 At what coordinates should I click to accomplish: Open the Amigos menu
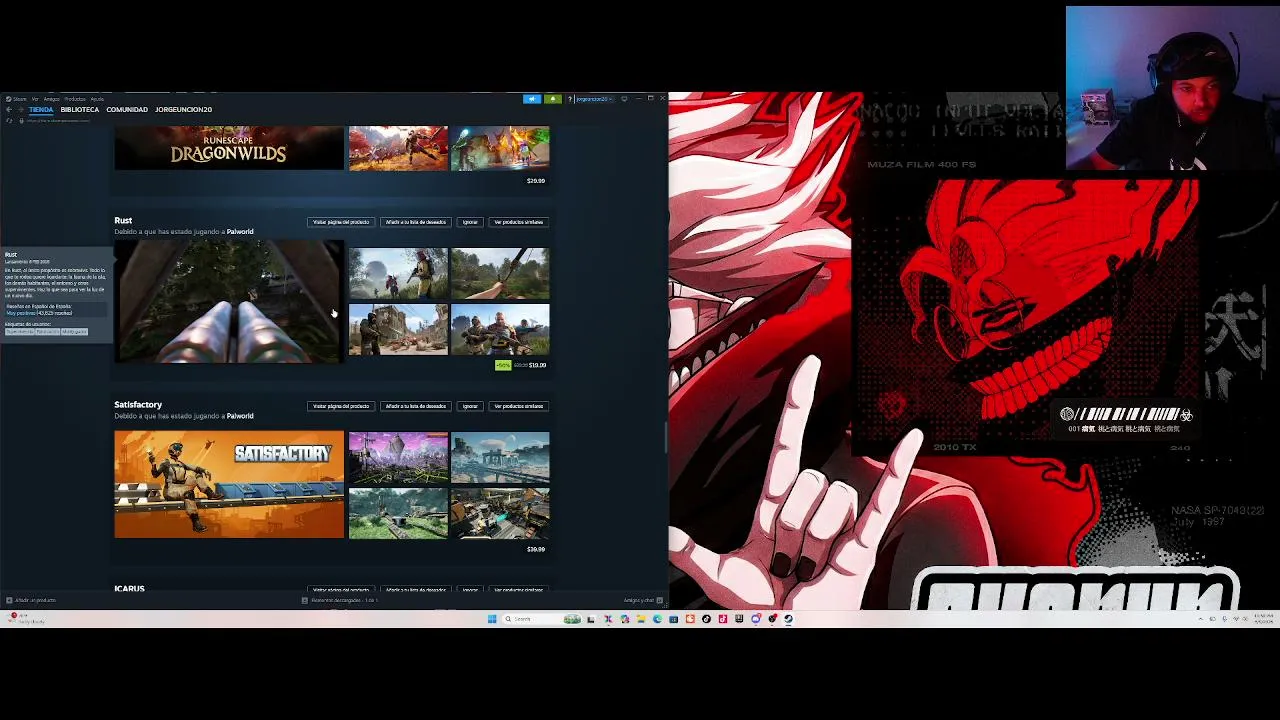click(51, 99)
